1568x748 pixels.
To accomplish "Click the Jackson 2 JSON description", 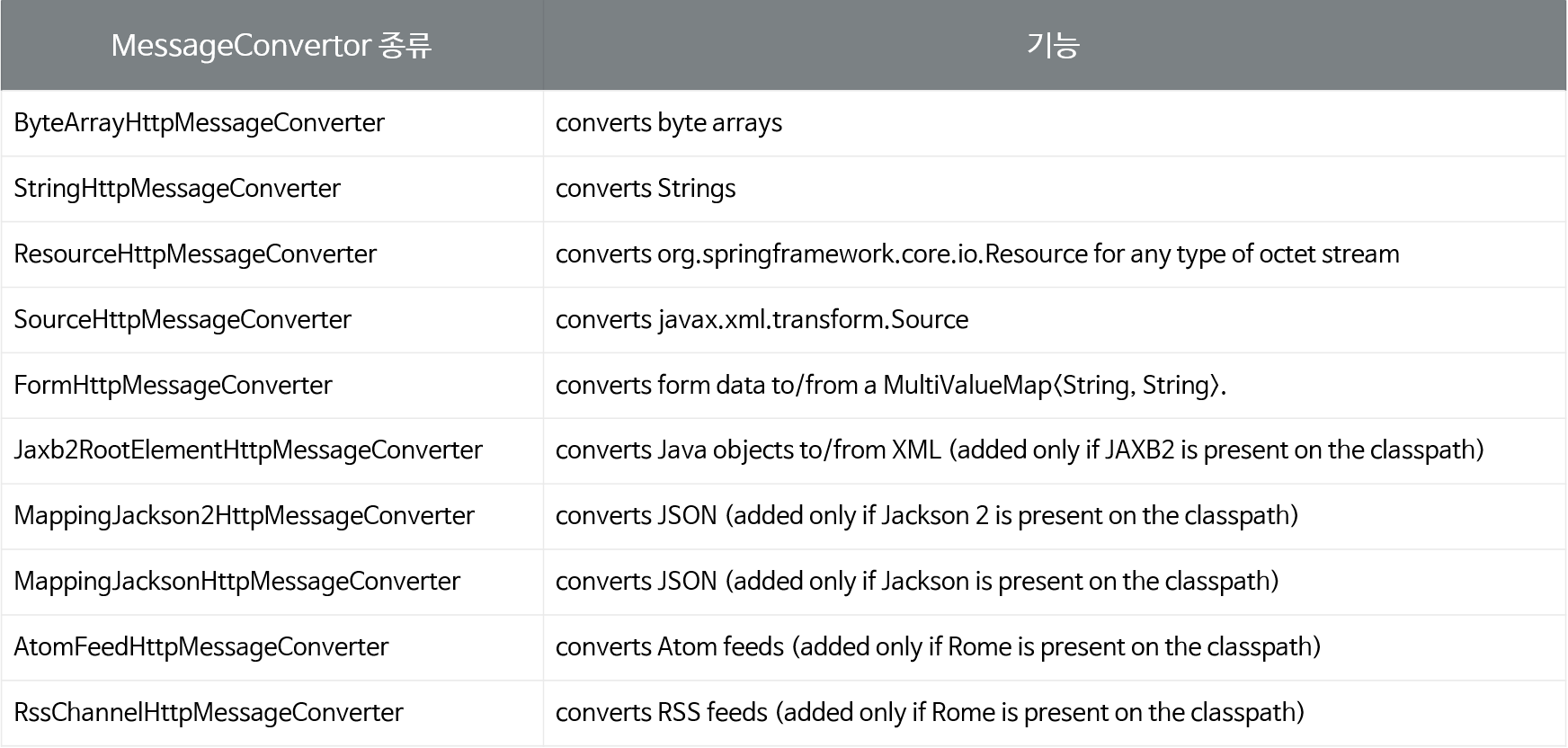I will click(927, 516).
